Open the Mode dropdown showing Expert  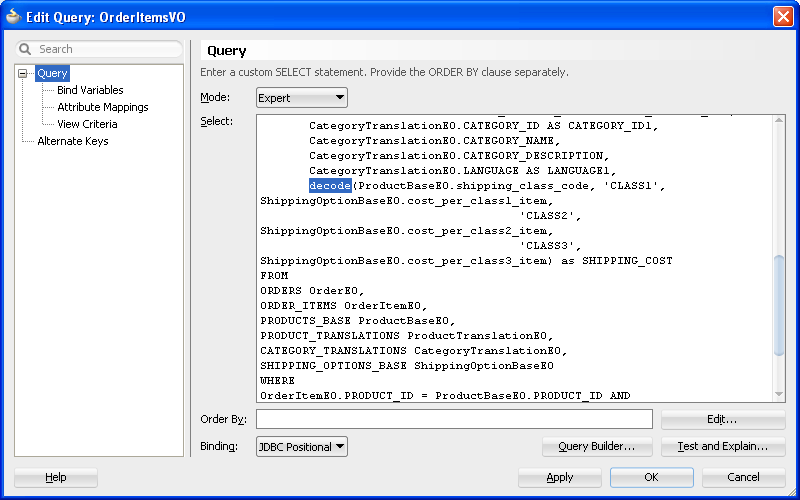tap(302, 98)
